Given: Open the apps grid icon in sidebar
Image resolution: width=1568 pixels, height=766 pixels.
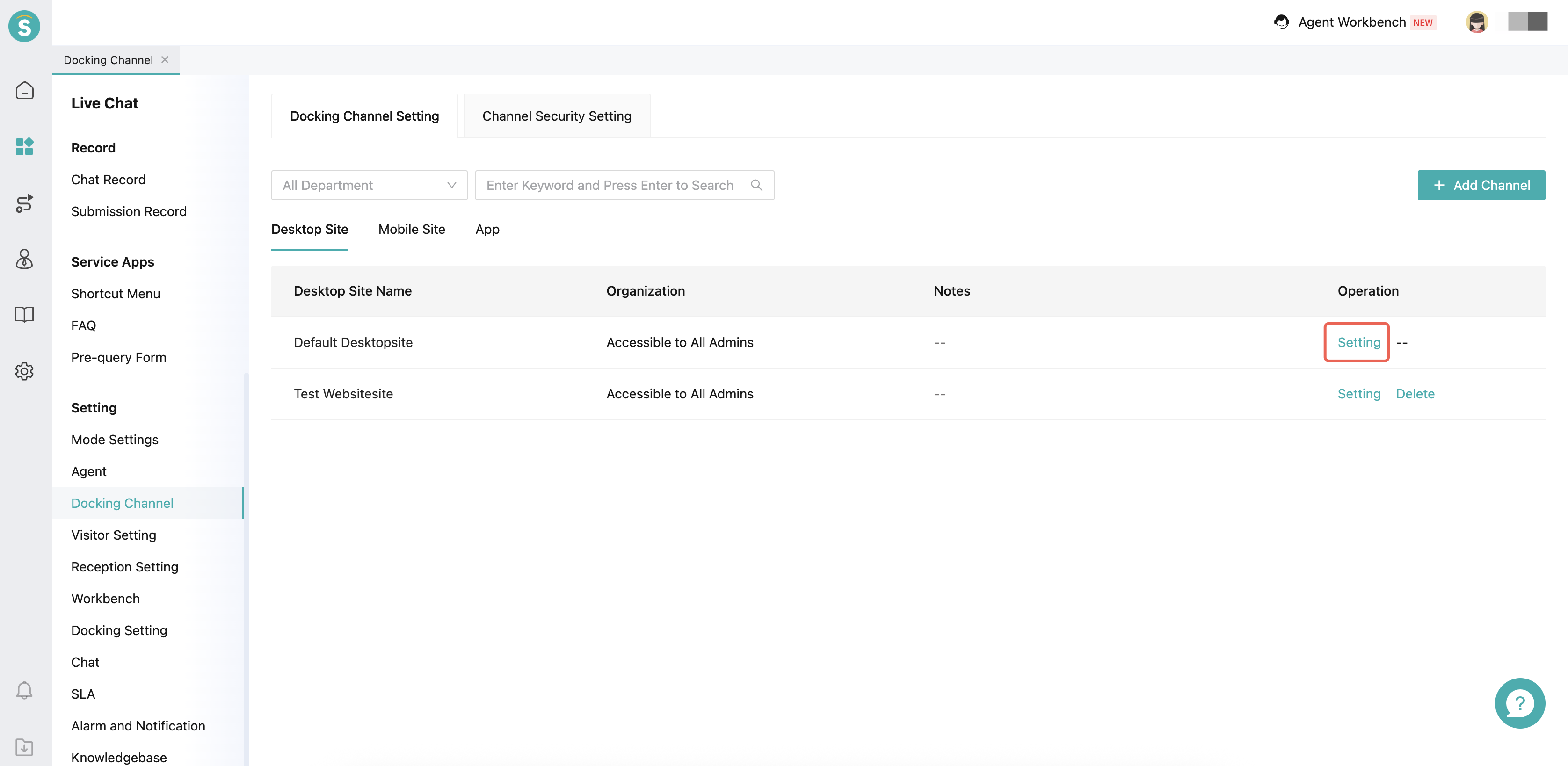Looking at the screenshot, I should click(x=24, y=147).
